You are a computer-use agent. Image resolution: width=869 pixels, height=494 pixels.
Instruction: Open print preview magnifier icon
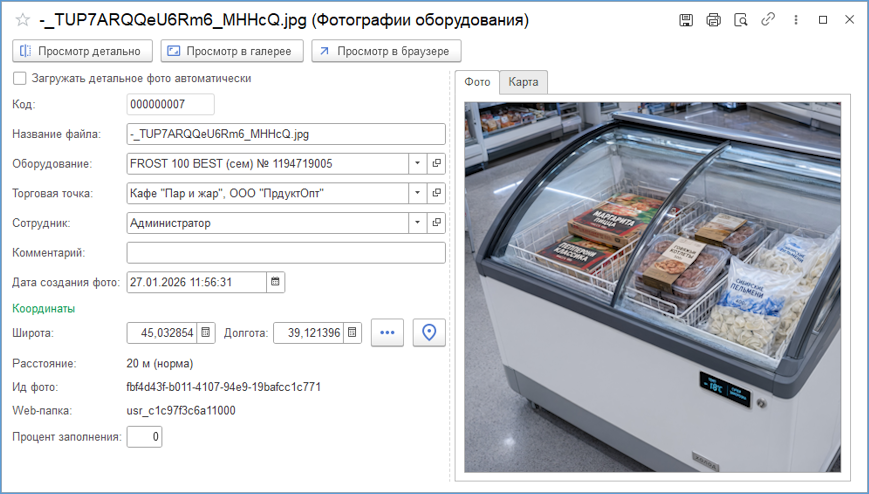[740, 21]
